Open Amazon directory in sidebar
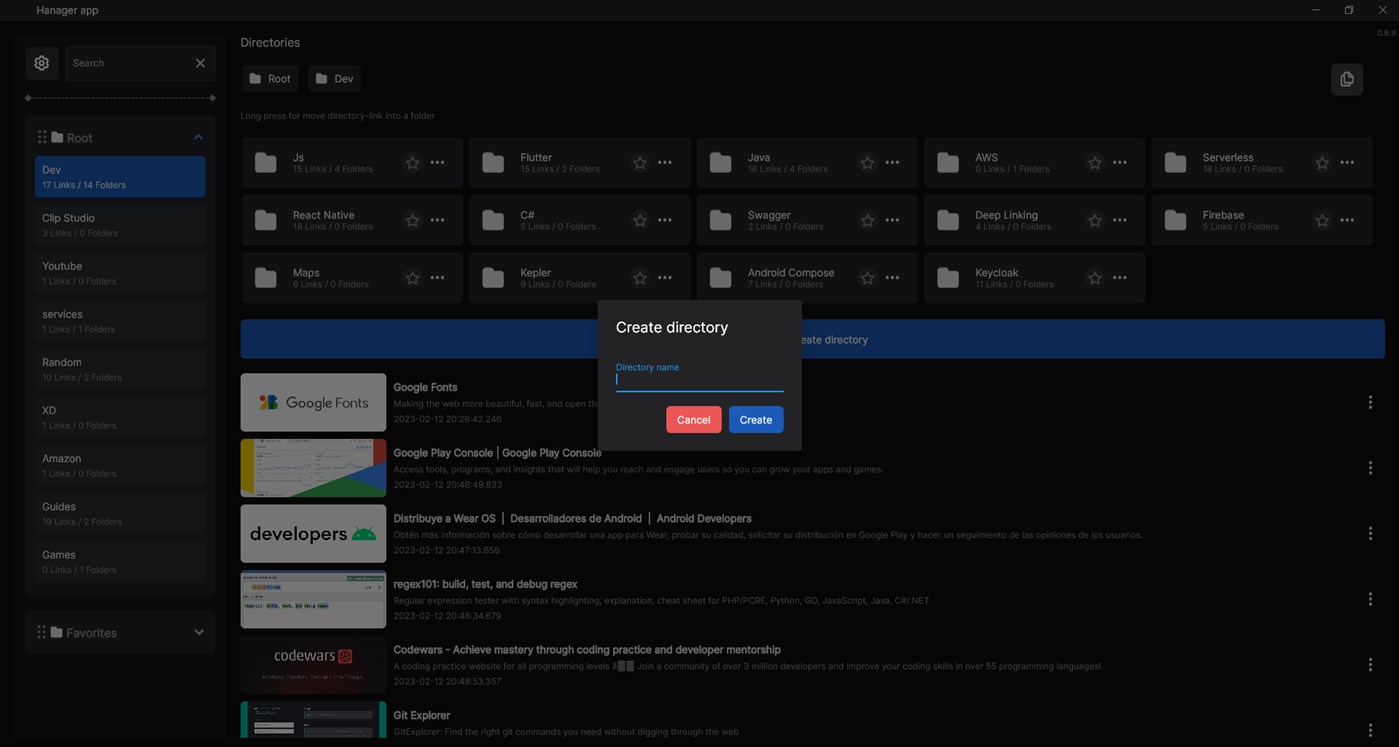Viewport: 1399px width, 747px height. 120,465
